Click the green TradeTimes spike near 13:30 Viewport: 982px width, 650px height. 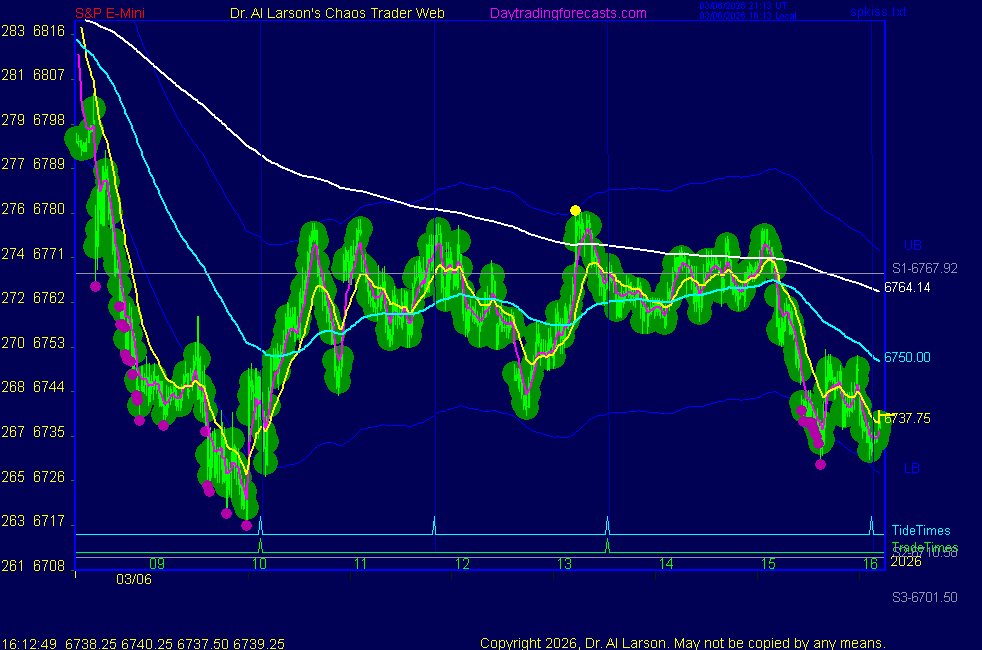tap(607, 545)
